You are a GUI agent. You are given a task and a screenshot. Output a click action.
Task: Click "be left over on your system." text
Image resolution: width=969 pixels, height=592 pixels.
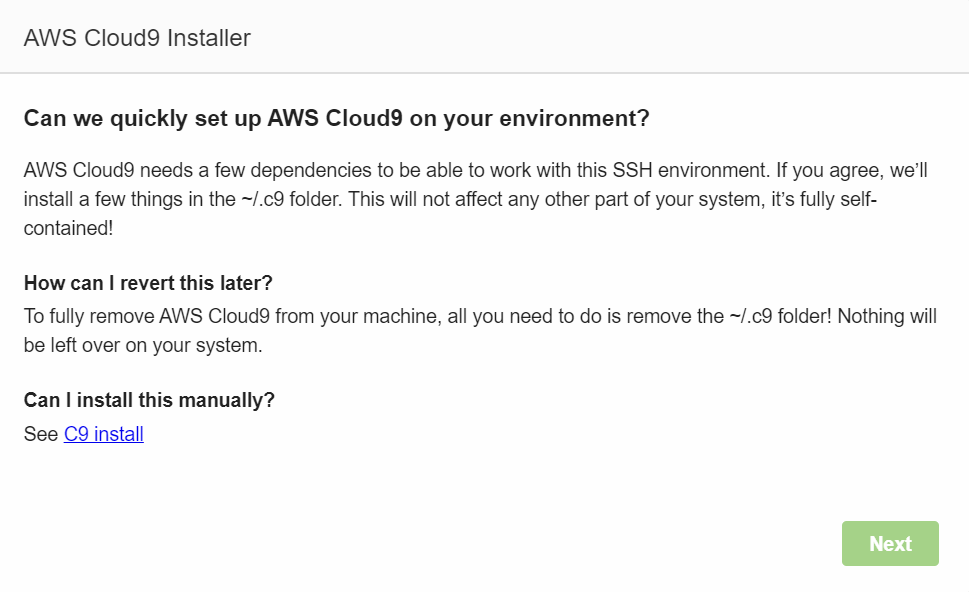point(142,346)
